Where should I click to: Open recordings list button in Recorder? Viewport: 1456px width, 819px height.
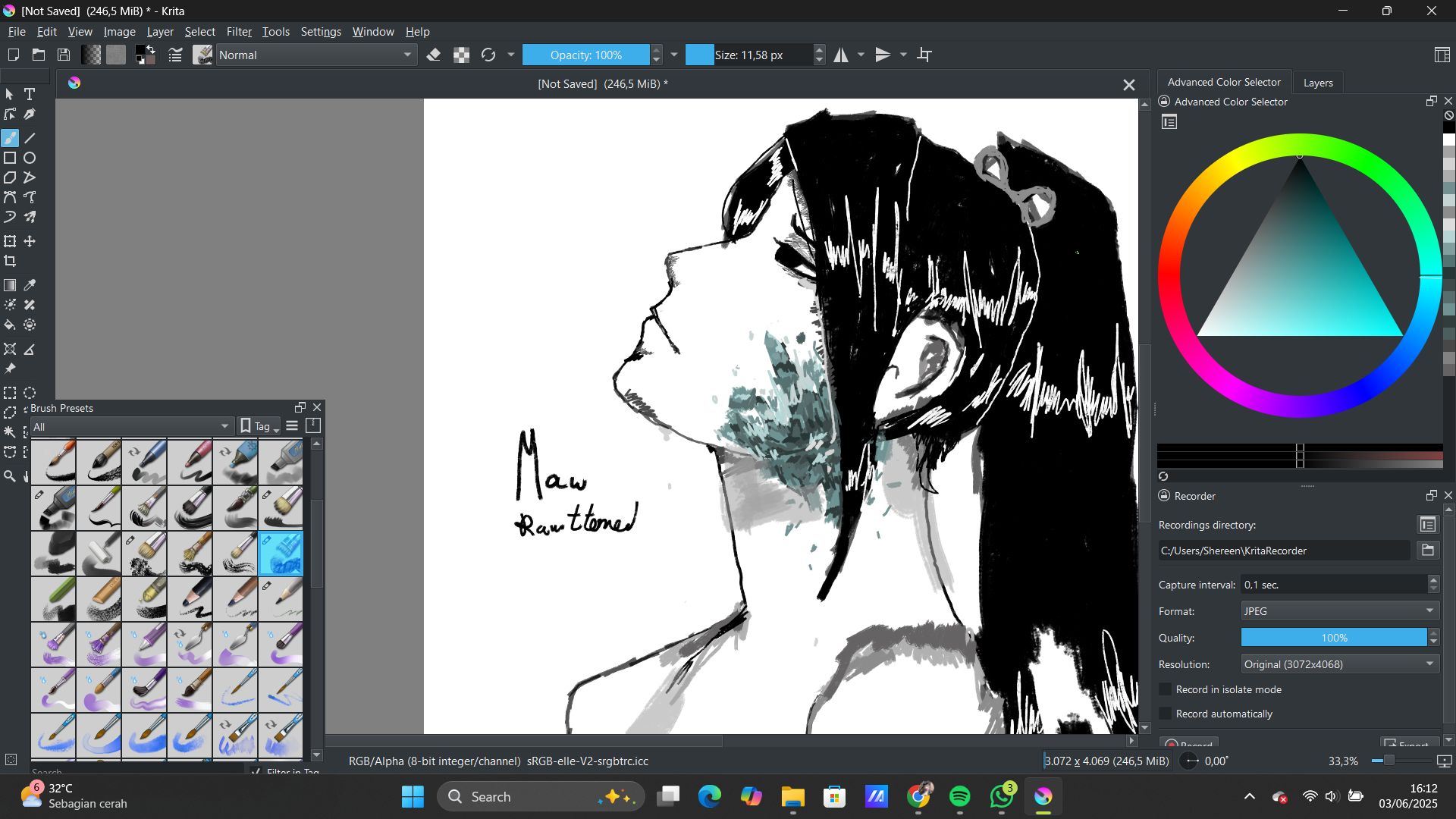pos(1428,524)
